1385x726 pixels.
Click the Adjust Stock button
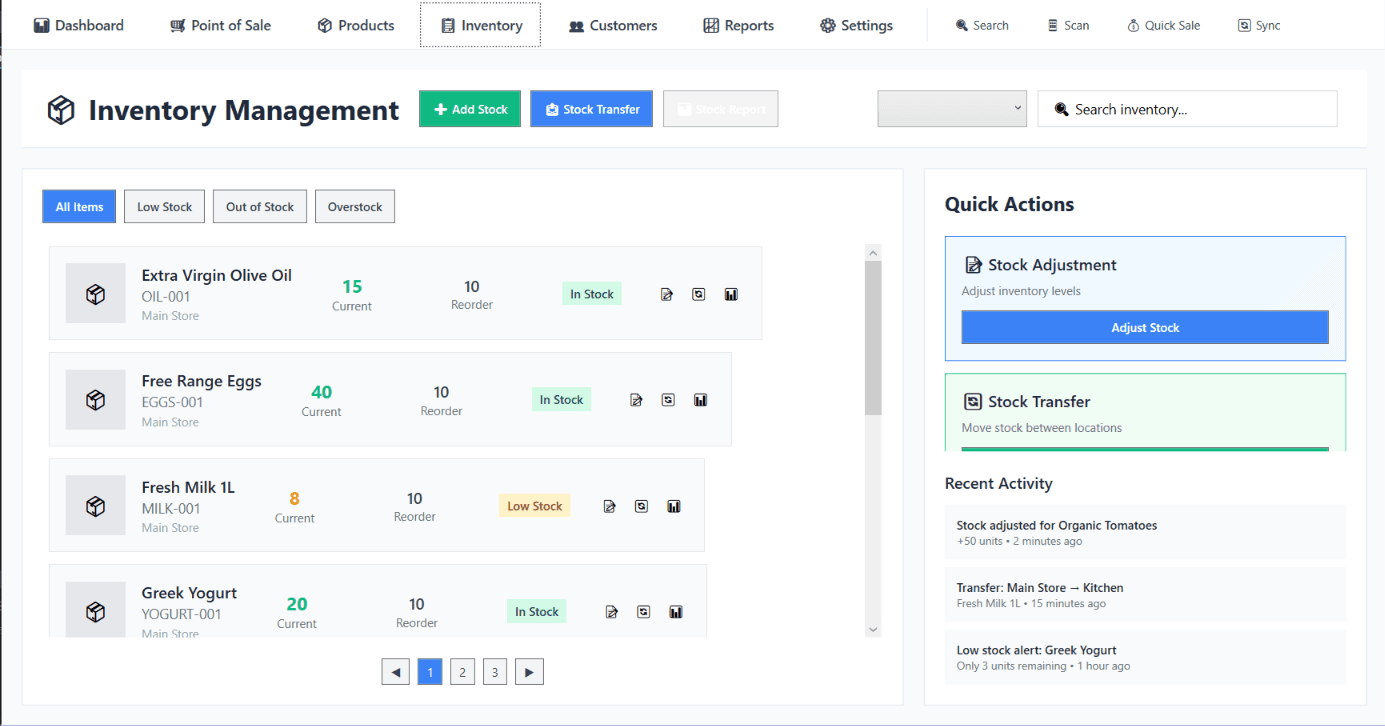pos(1145,328)
